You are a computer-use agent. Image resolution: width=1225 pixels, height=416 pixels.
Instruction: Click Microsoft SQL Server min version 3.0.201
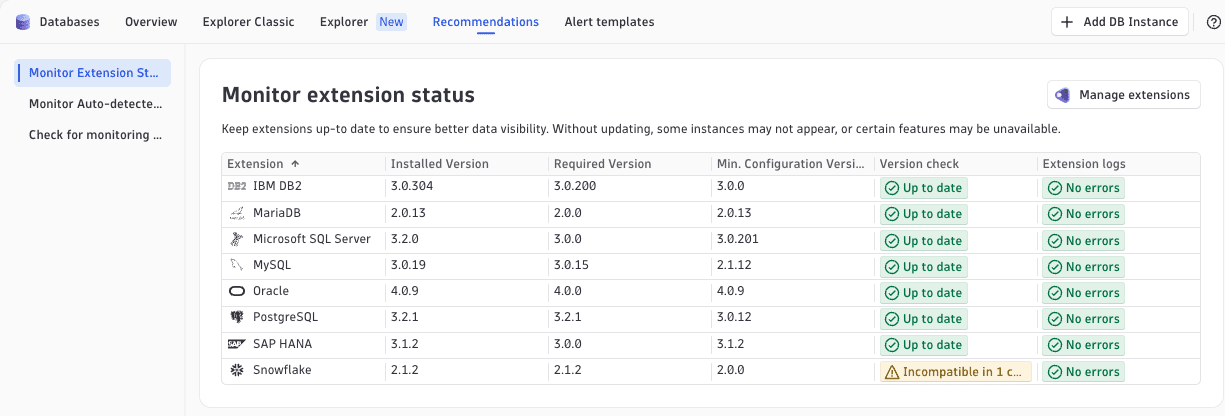[x=738, y=239]
